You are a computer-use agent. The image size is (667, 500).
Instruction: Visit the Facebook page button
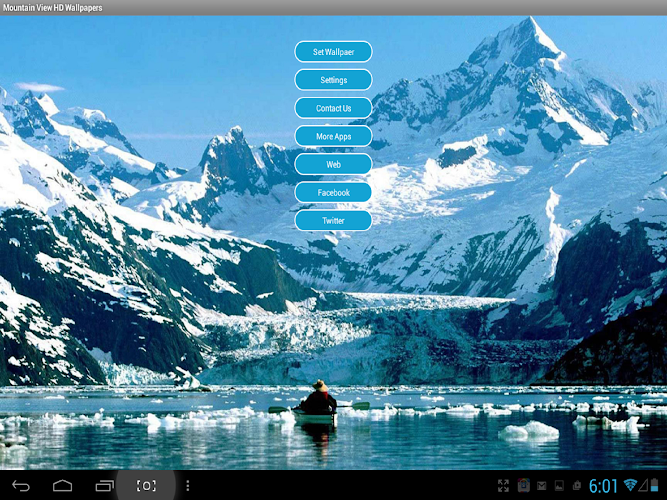click(x=334, y=192)
